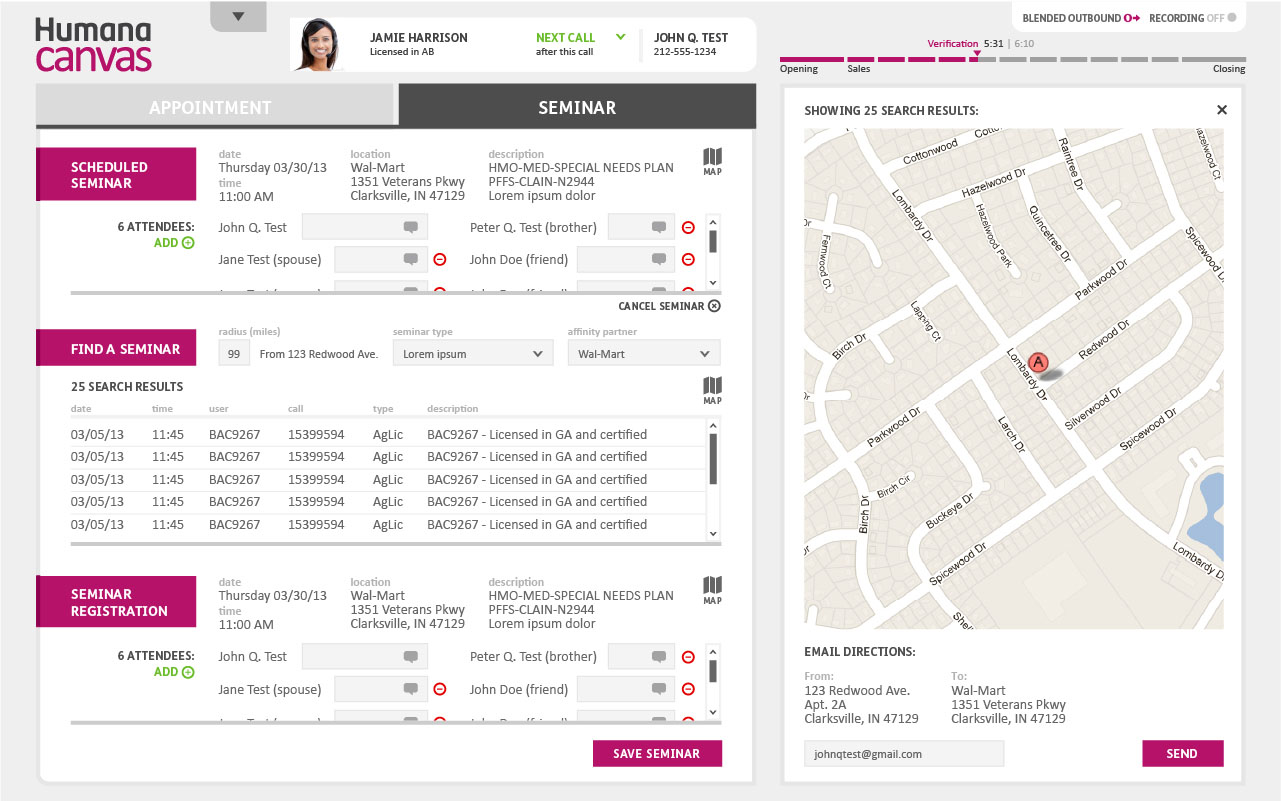Expand the Next Call chevron

620,37
